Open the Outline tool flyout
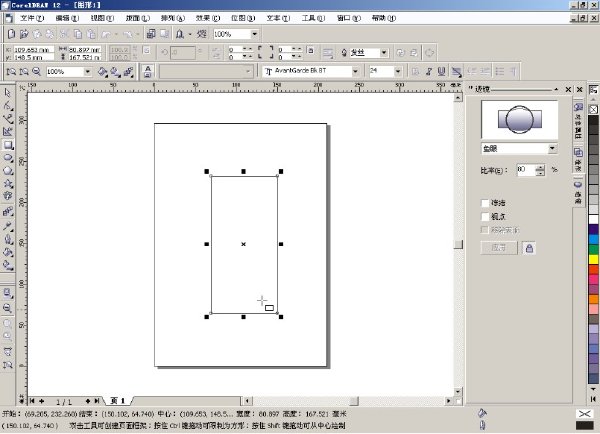This screenshot has height=434, width=600. pos(8,239)
